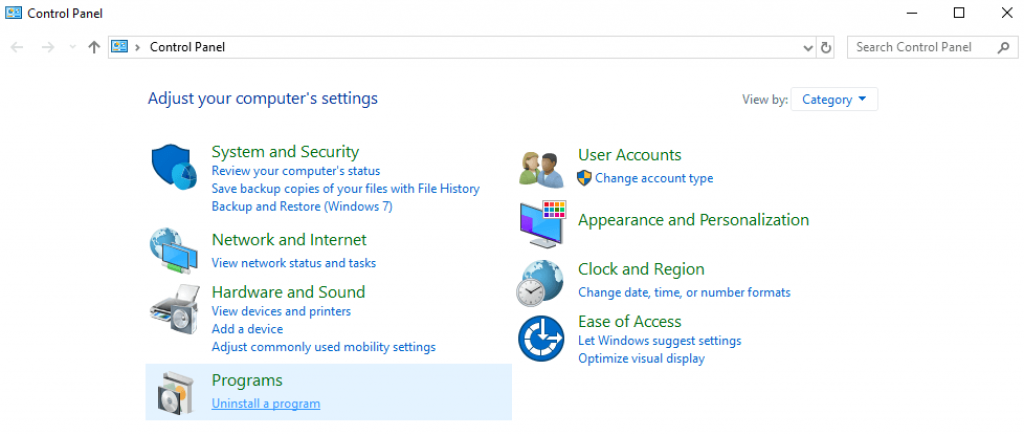Image resolution: width=1024 pixels, height=435 pixels.
Task: Click the Adjust your computer's settings heading
Action: [263, 99]
